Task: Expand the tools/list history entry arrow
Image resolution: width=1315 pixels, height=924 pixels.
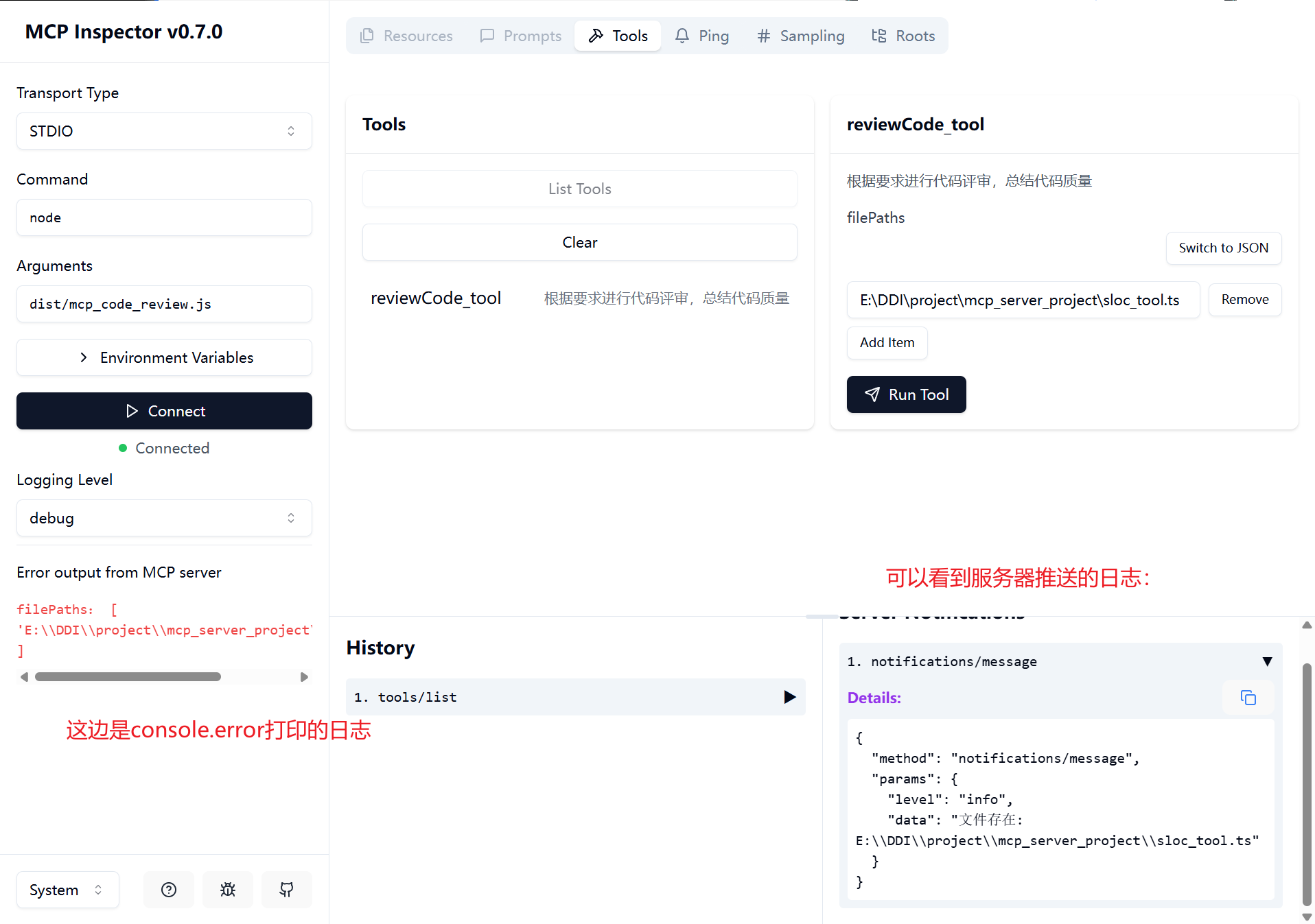Action: click(x=789, y=697)
